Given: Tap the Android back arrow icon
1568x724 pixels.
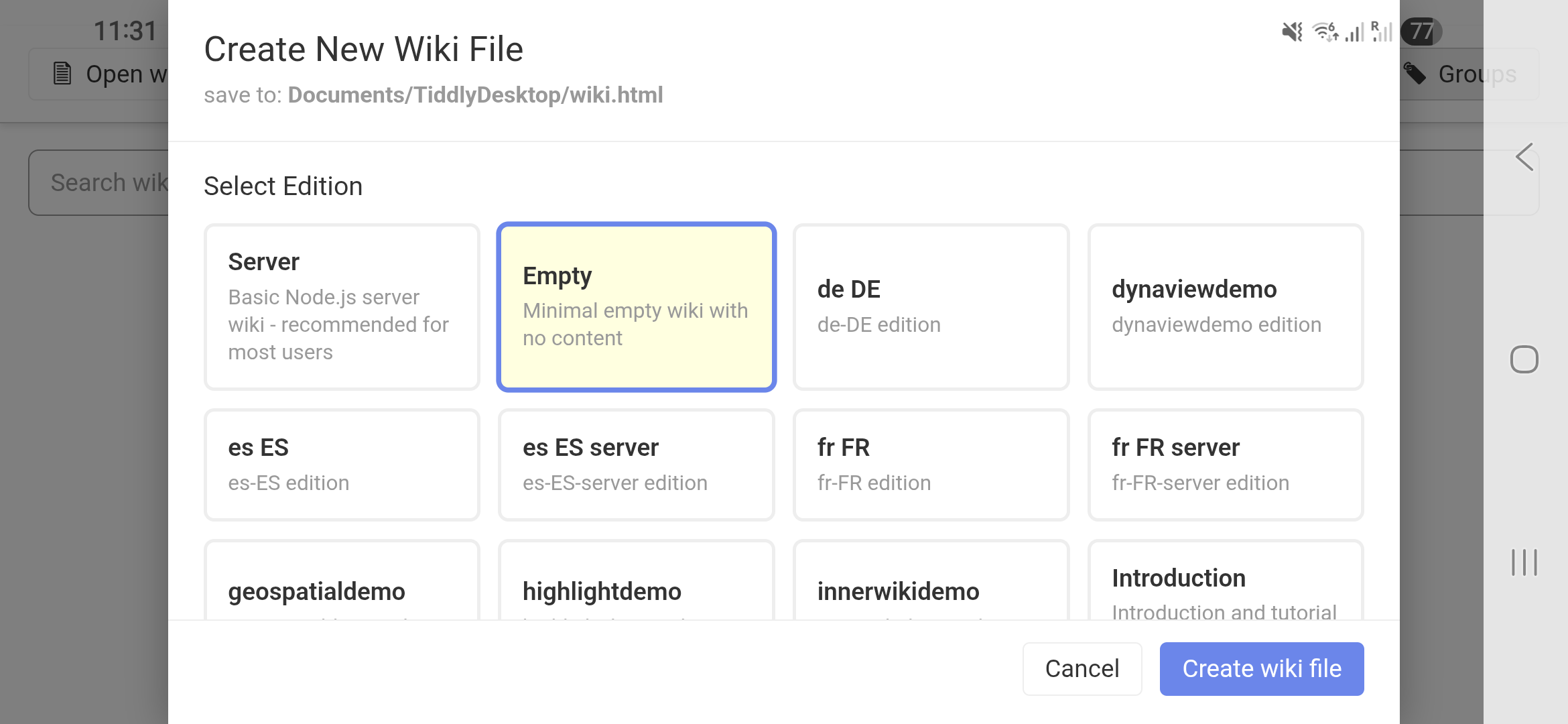Looking at the screenshot, I should [1524, 158].
